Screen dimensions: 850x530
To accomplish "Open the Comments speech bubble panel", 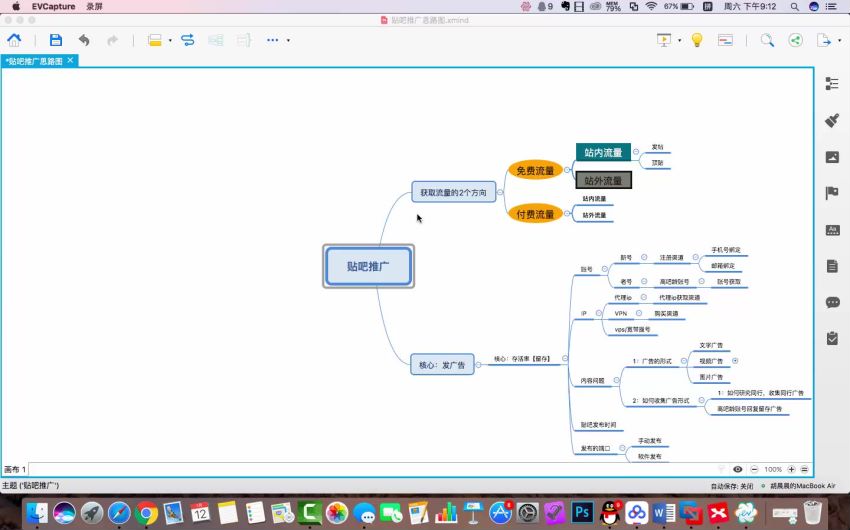I will click(831, 302).
